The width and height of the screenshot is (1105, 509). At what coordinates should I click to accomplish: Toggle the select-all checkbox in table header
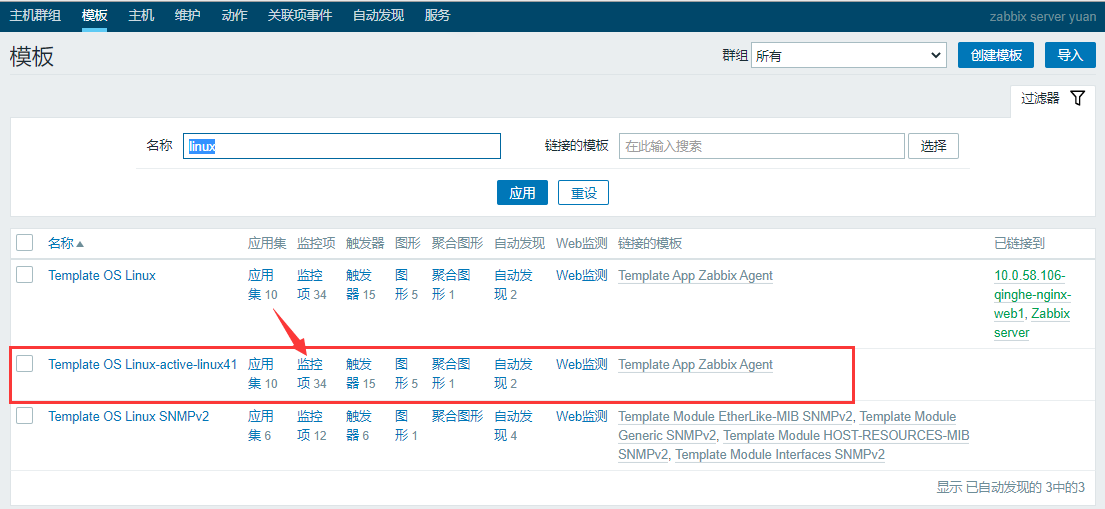25,243
